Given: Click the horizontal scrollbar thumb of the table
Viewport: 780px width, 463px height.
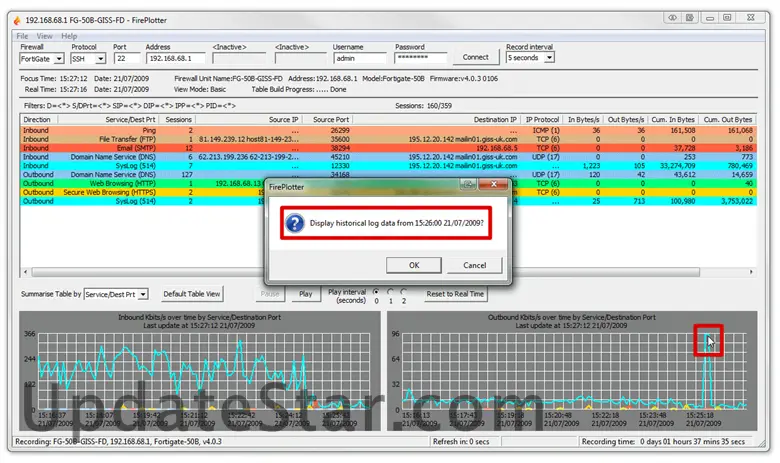Looking at the screenshot, I should tap(366, 272).
